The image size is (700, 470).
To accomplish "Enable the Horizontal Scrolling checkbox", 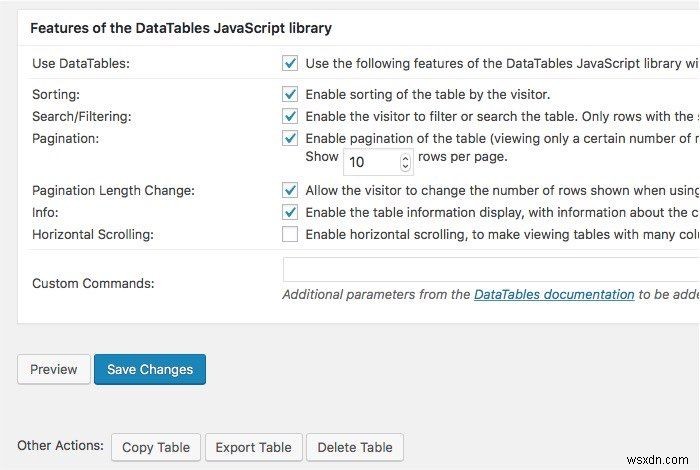I will pos(290,234).
